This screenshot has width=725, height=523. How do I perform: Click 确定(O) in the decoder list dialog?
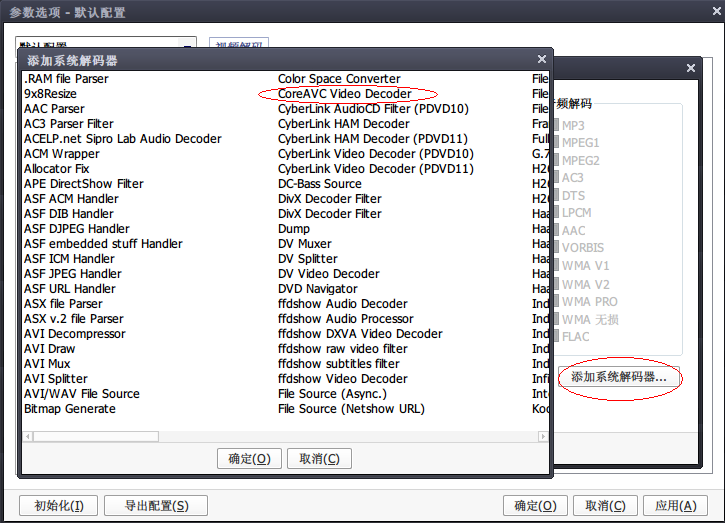[249, 459]
